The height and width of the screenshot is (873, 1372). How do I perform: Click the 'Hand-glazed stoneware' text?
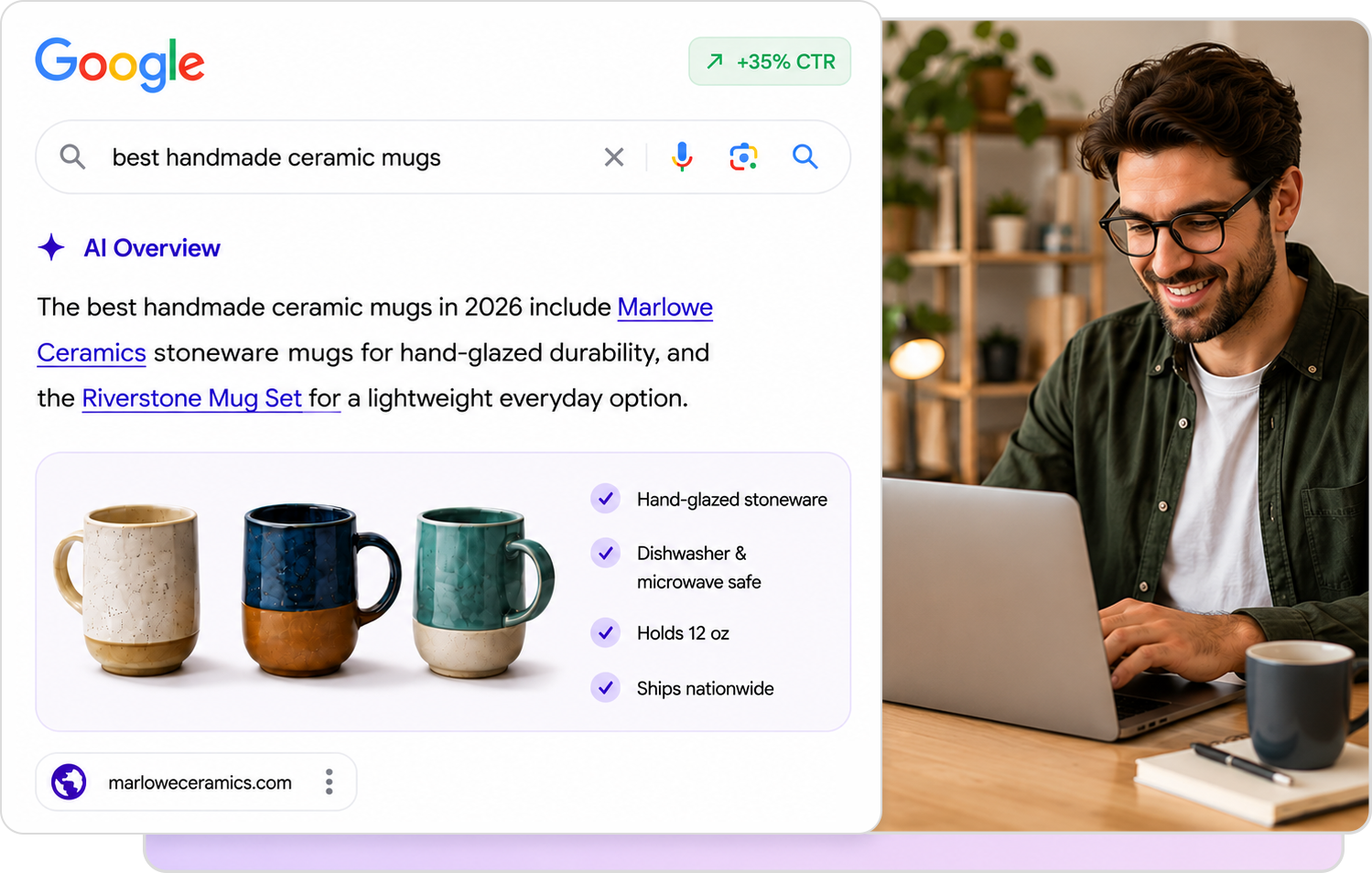pos(732,500)
